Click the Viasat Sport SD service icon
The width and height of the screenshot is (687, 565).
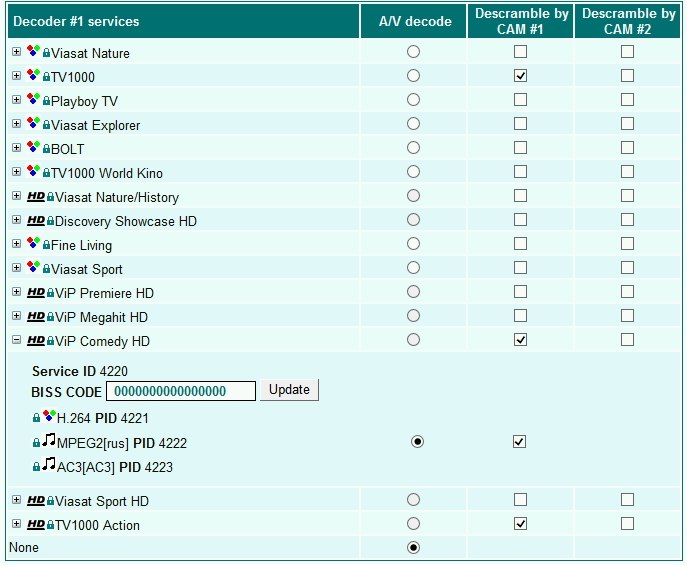pos(33,267)
